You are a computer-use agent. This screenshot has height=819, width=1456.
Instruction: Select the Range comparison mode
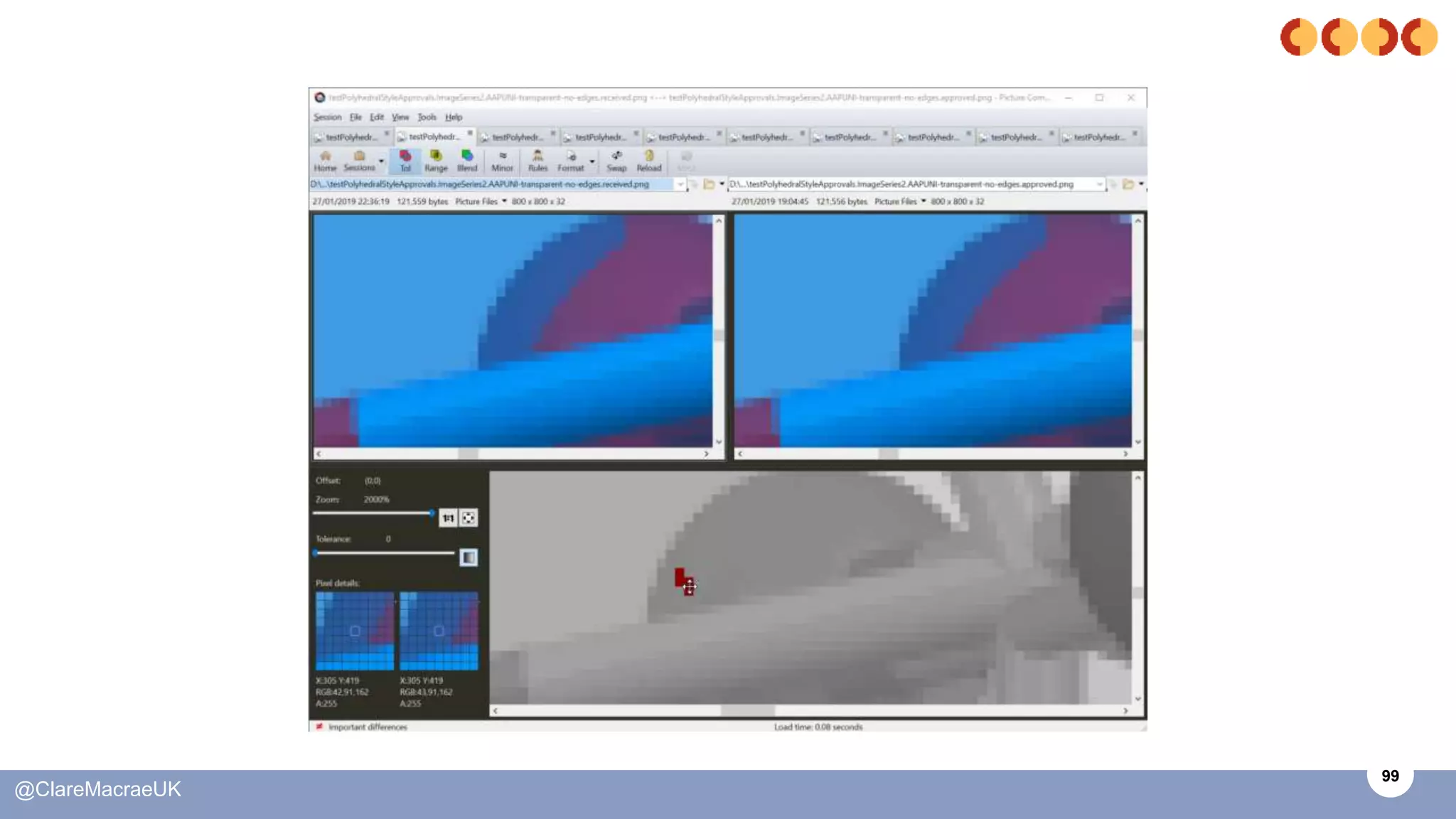[x=436, y=161]
